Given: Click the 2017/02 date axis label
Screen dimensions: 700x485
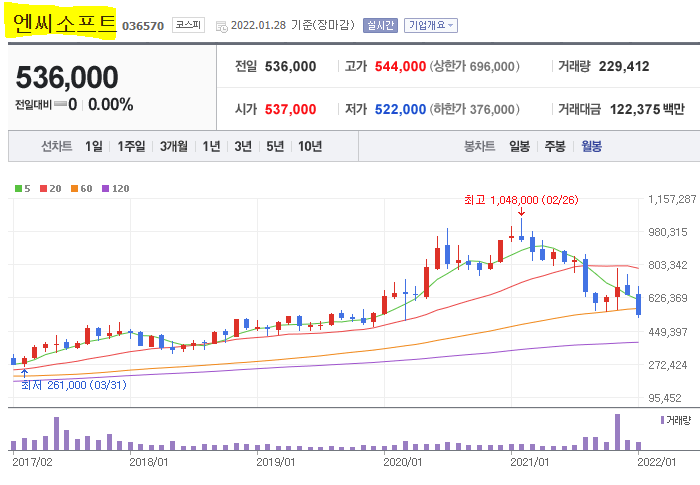Looking at the screenshot, I should pyautogui.click(x=32, y=462).
